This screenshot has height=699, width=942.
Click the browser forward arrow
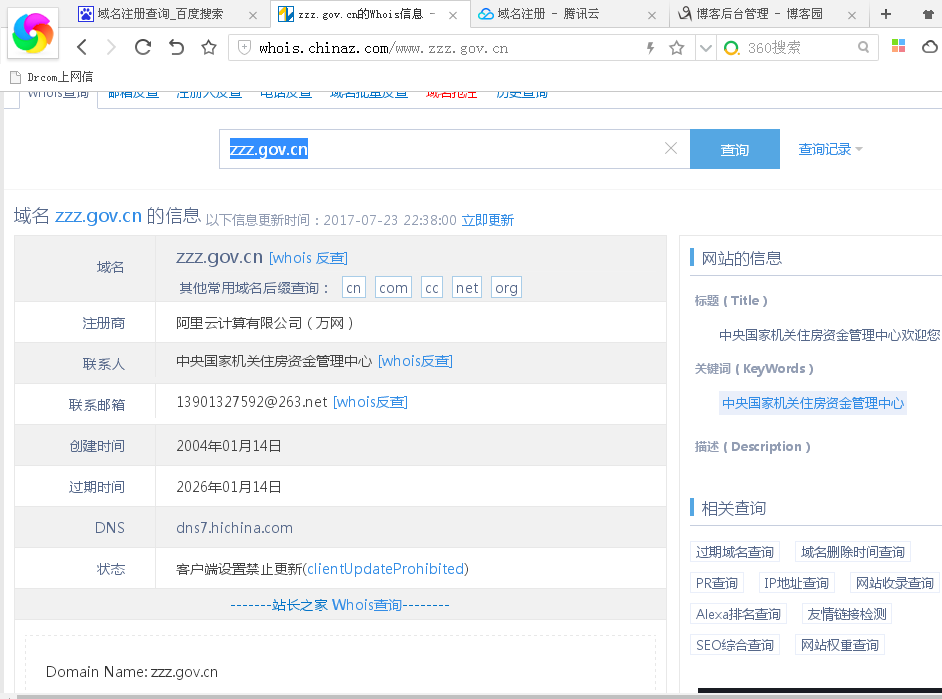point(111,47)
